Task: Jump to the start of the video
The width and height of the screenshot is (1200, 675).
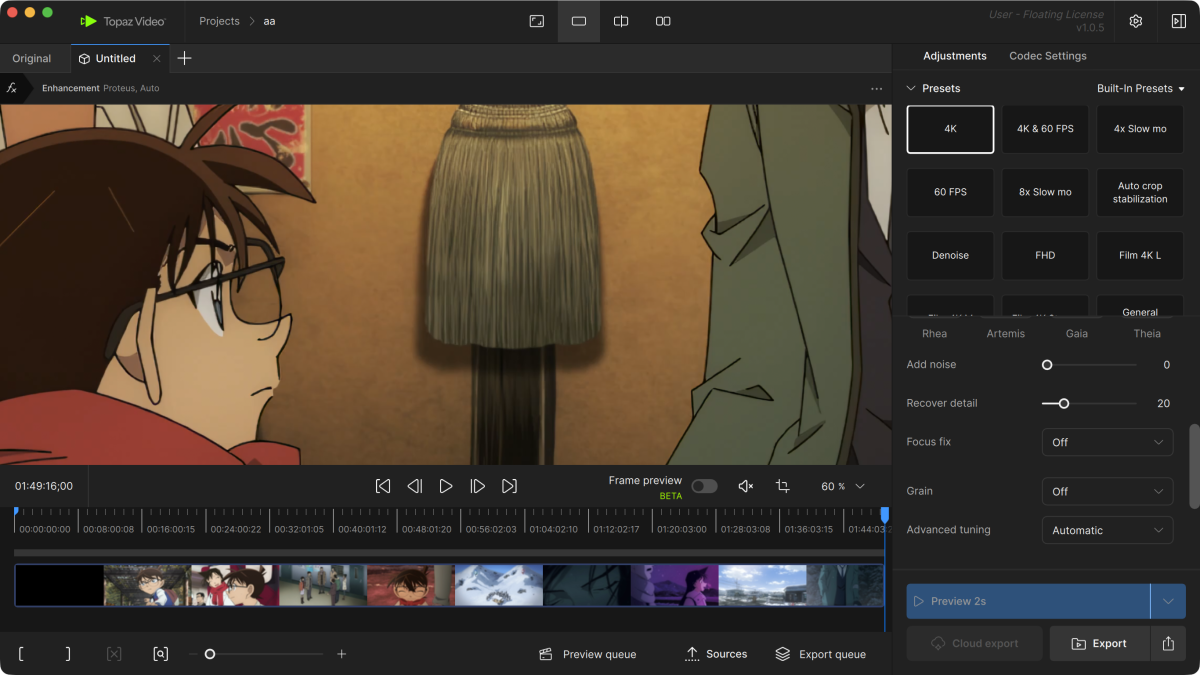Action: coord(383,486)
